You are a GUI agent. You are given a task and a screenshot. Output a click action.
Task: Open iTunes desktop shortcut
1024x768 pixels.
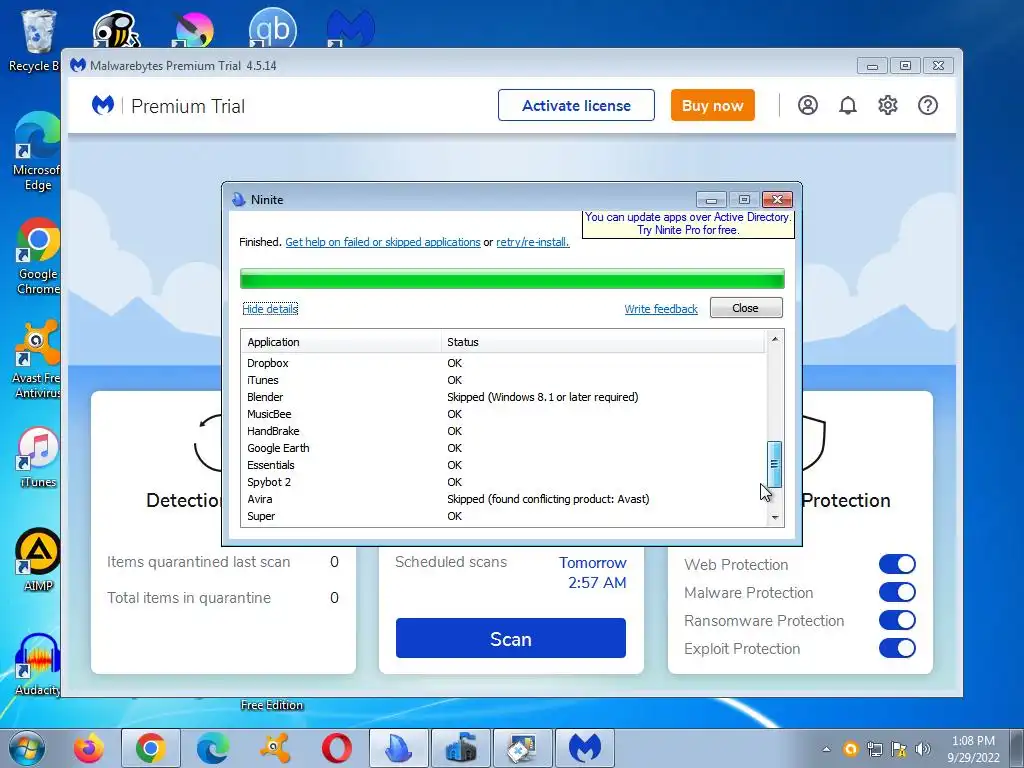(x=38, y=457)
